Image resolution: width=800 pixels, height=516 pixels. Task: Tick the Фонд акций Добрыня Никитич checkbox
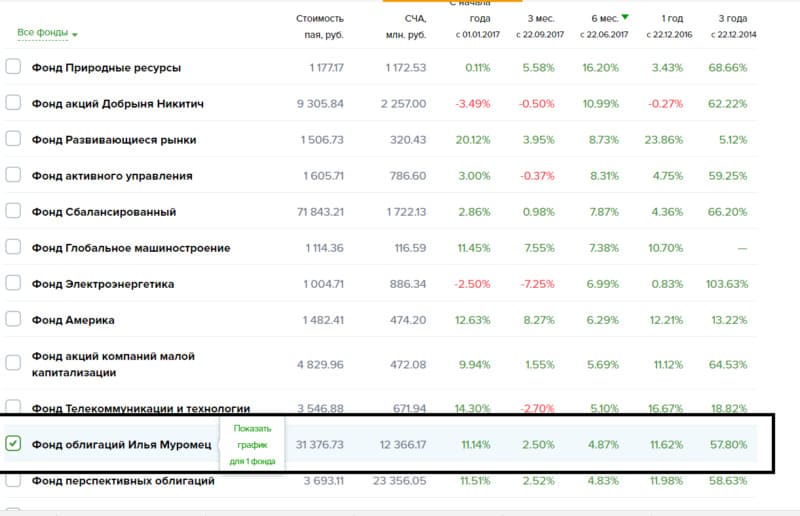tap(13, 103)
